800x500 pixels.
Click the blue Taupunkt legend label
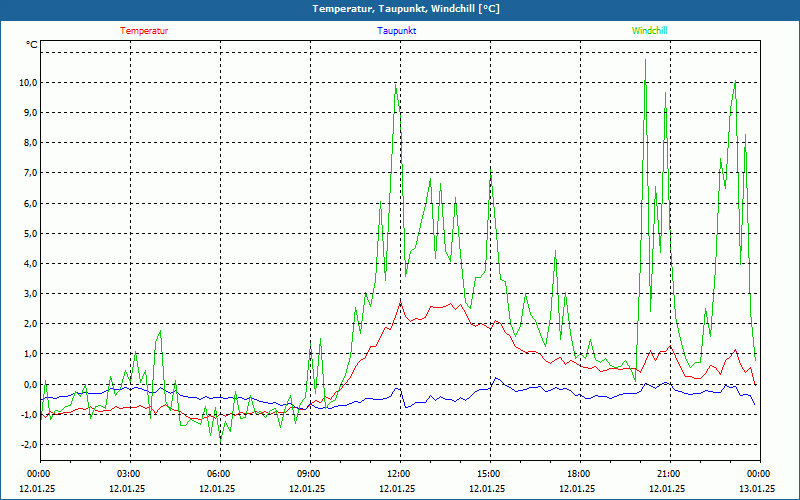(x=397, y=31)
